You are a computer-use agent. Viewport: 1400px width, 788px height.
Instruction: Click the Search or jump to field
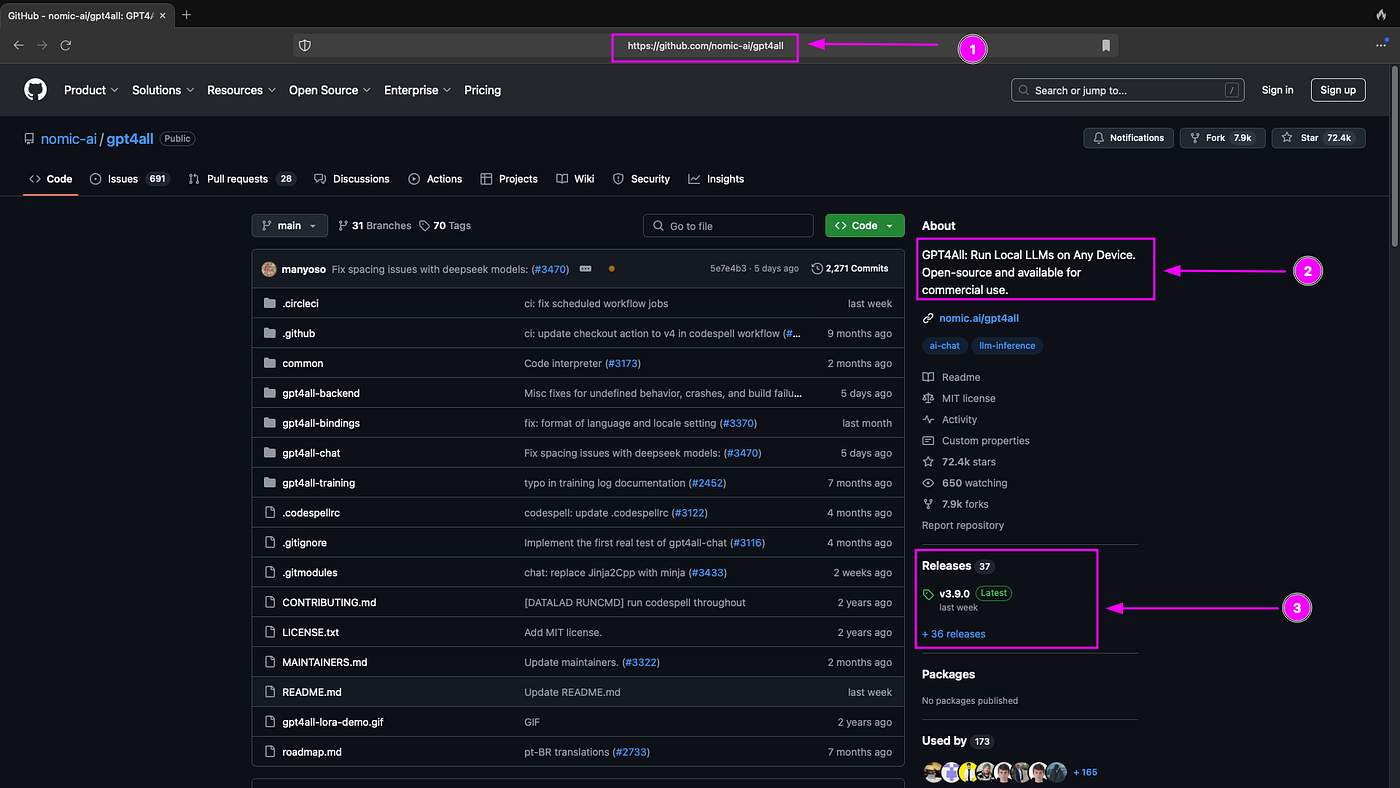[x=1128, y=90]
